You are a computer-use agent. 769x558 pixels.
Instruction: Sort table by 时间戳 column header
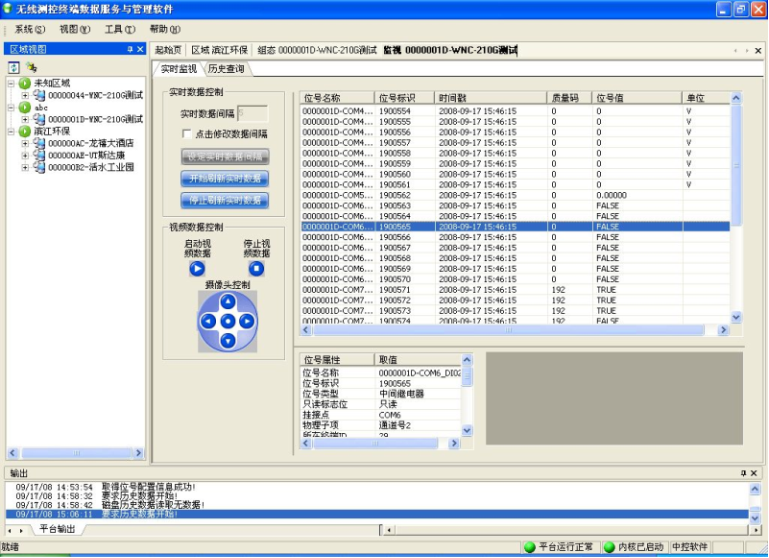tap(490, 98)
